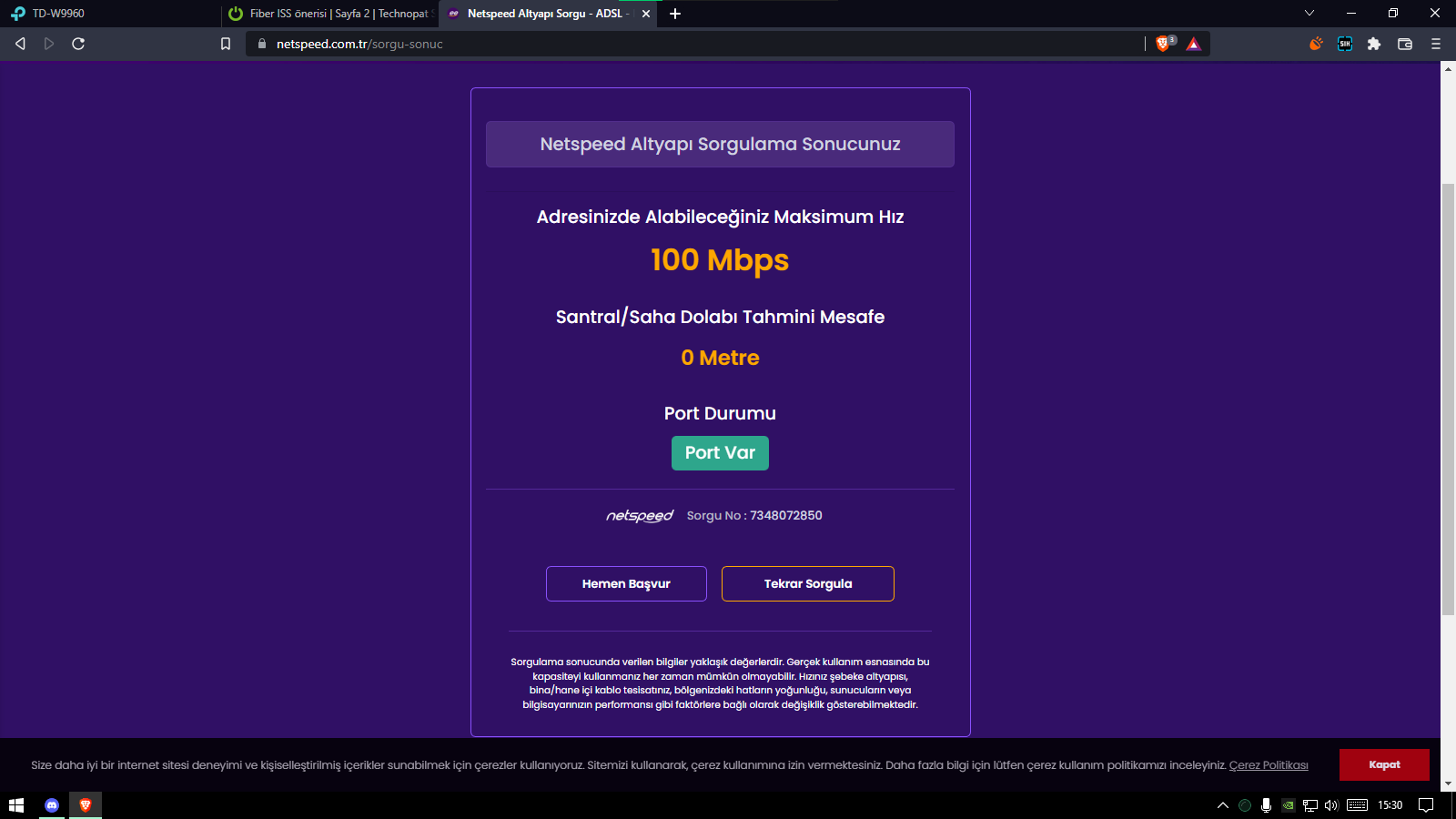Click the SIH extension icon
Screen dimensions: 1456x819
pyautogui.click(x=1345, y=43)
